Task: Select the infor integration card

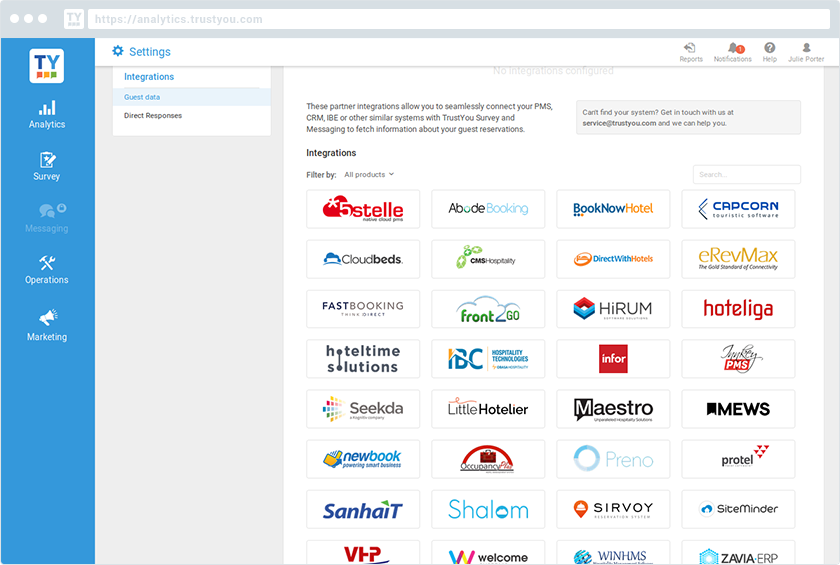Action: coord(613,359)
